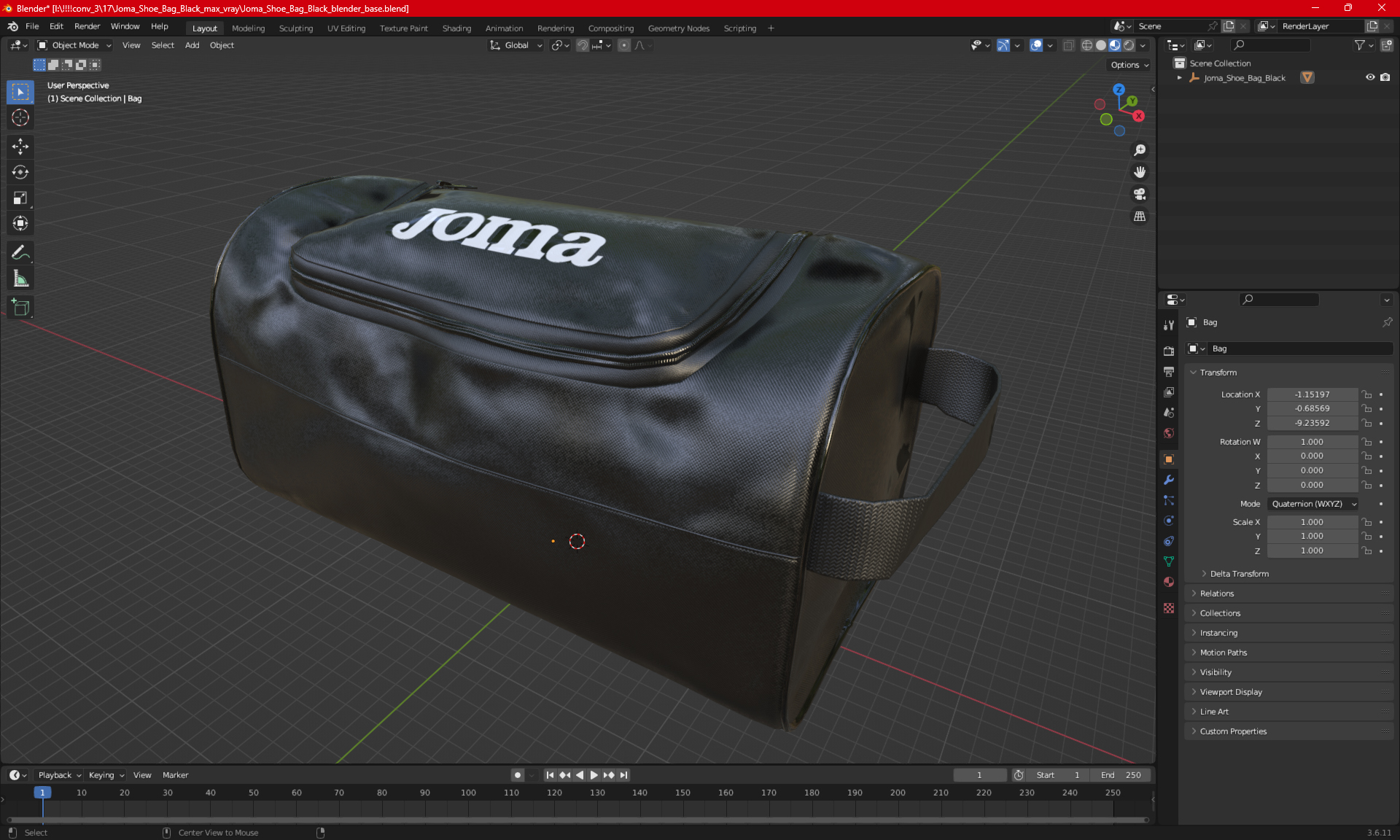Open the Scene properties tab

[x=1169, y=412]
